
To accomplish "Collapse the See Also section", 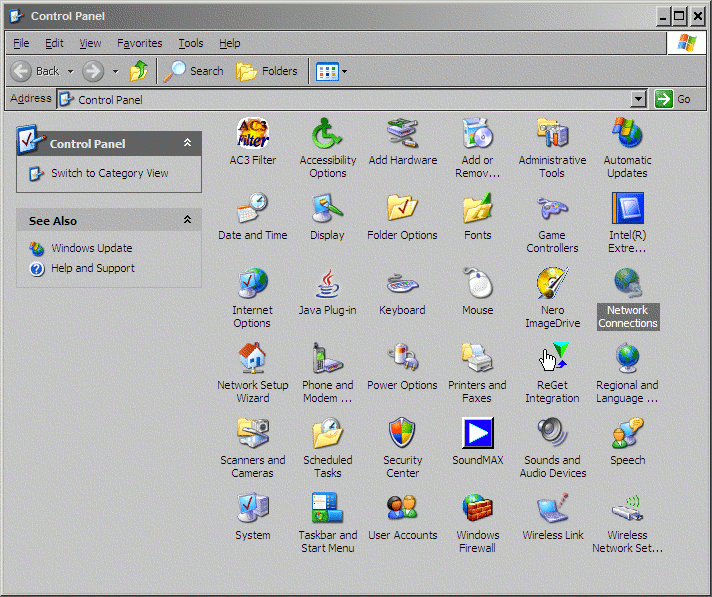I will (x=187, y=220).
